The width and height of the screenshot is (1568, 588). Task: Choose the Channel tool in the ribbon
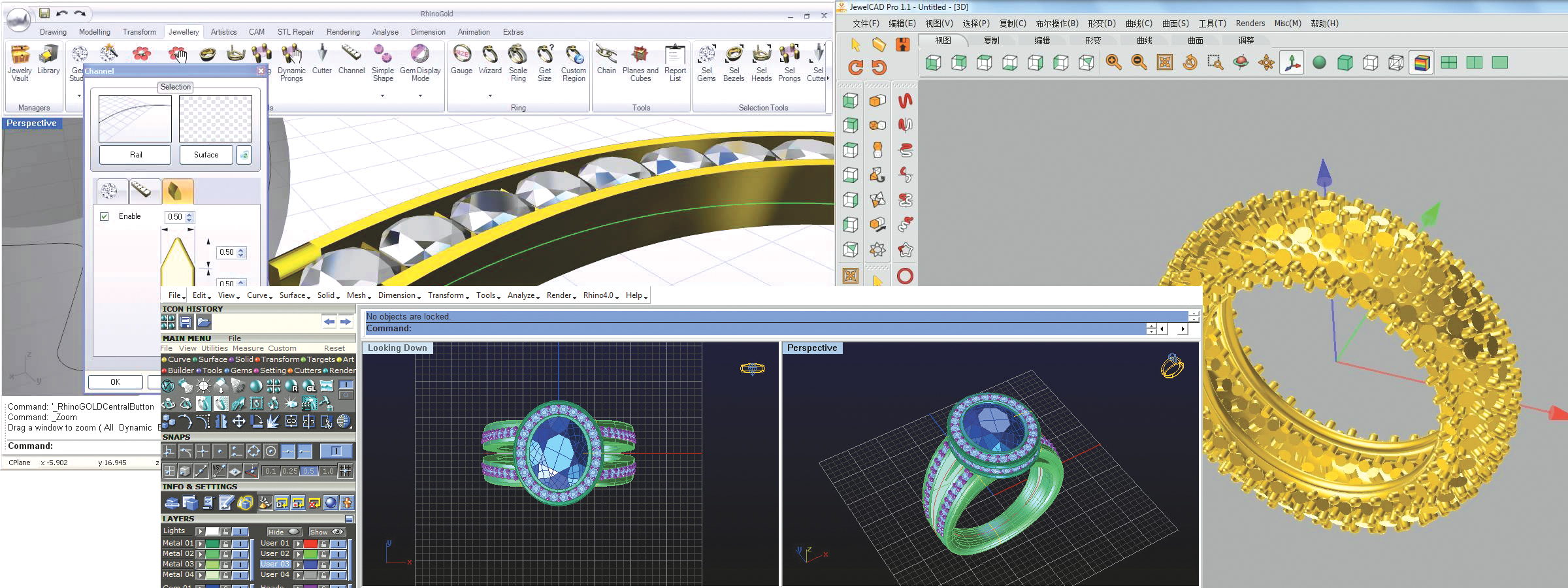[x=351, y=60]
